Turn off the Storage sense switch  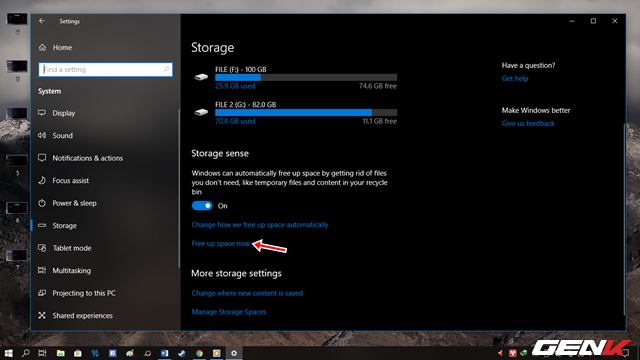202,206
